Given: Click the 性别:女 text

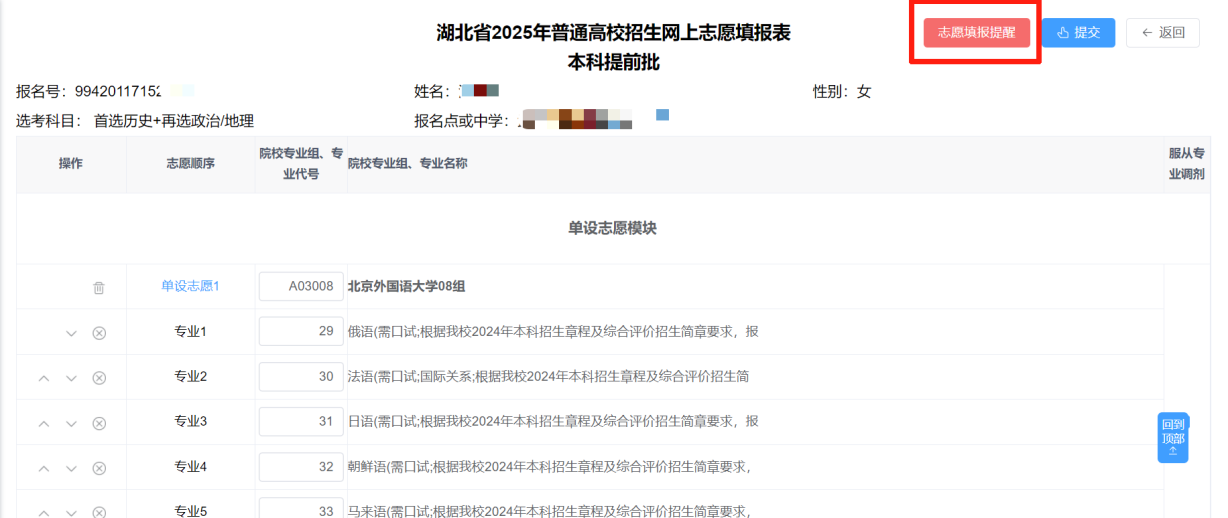Looking at the screenshot, I should point(842,91).
